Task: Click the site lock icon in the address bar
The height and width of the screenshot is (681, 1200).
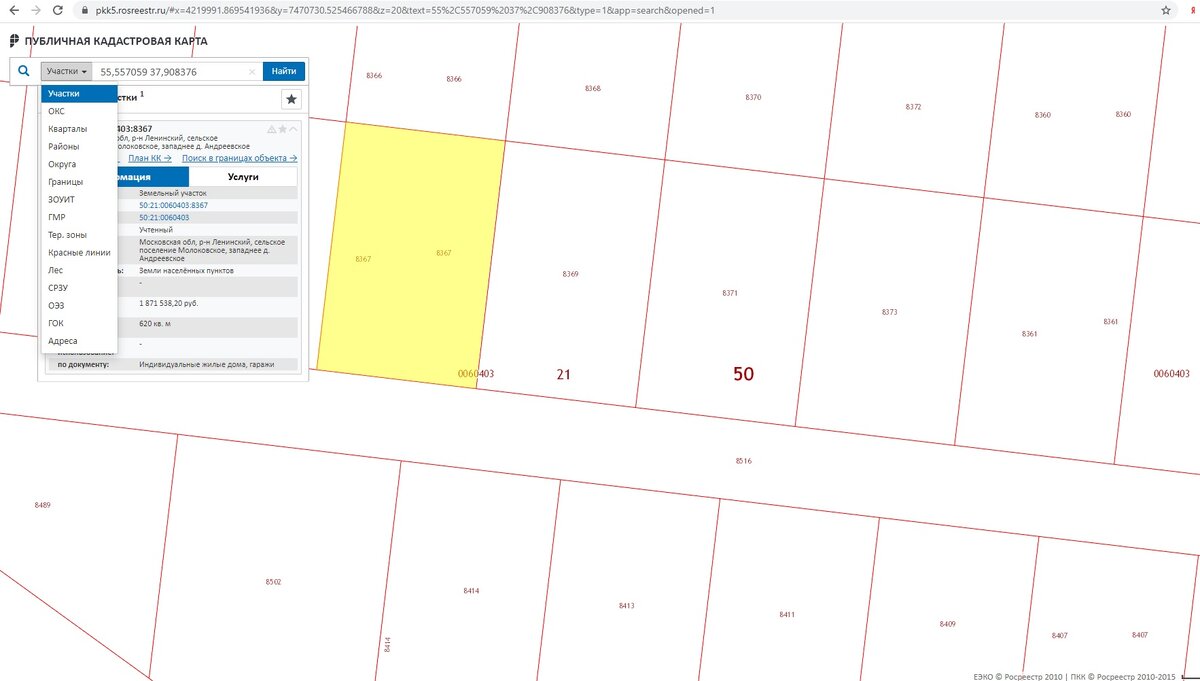Action: pos(86,9)
